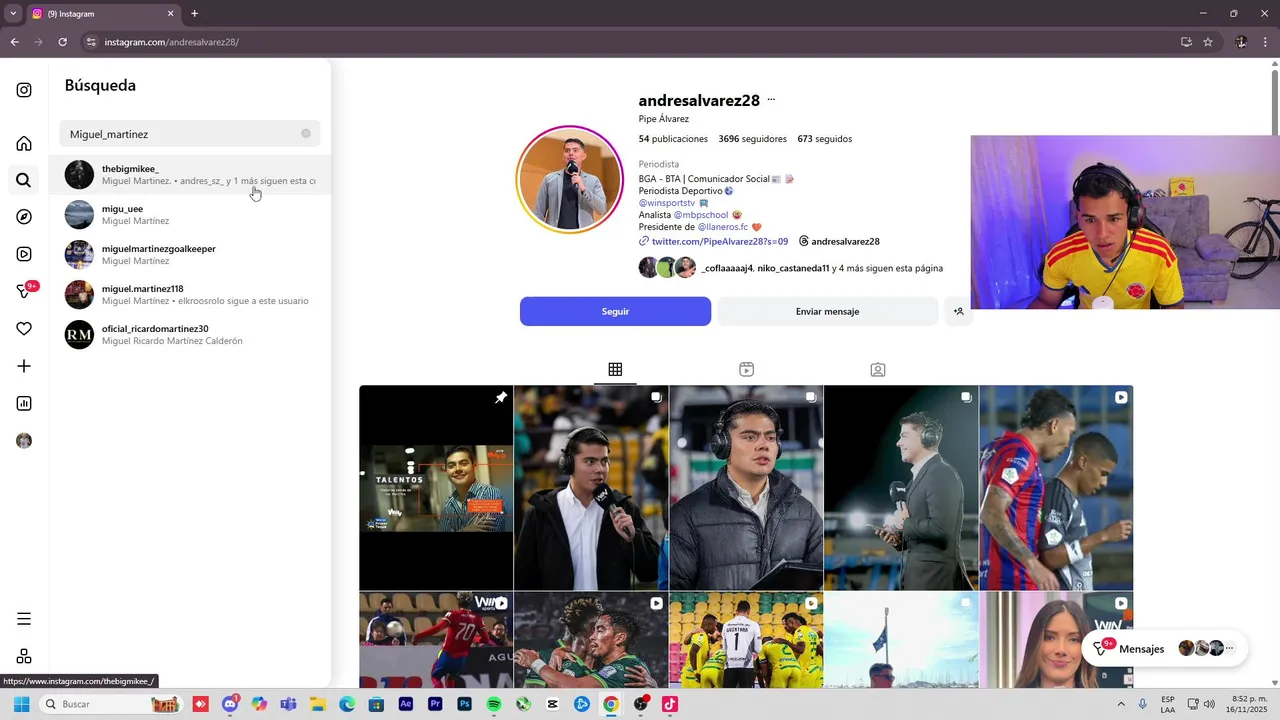The image size is (1280, 720).
Task: Bookmark this page star icon
Action: click(x=1208, y=42)
